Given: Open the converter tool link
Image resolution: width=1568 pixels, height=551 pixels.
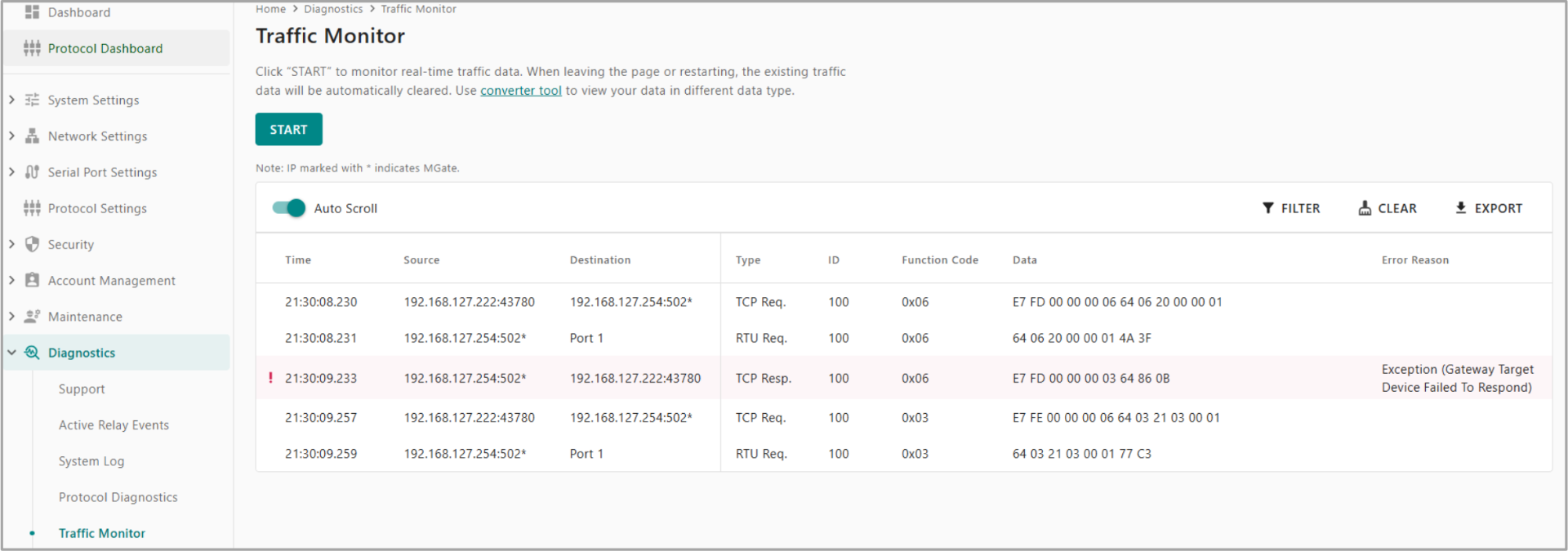Looking at the screenshot, I should tap(520, 91).
